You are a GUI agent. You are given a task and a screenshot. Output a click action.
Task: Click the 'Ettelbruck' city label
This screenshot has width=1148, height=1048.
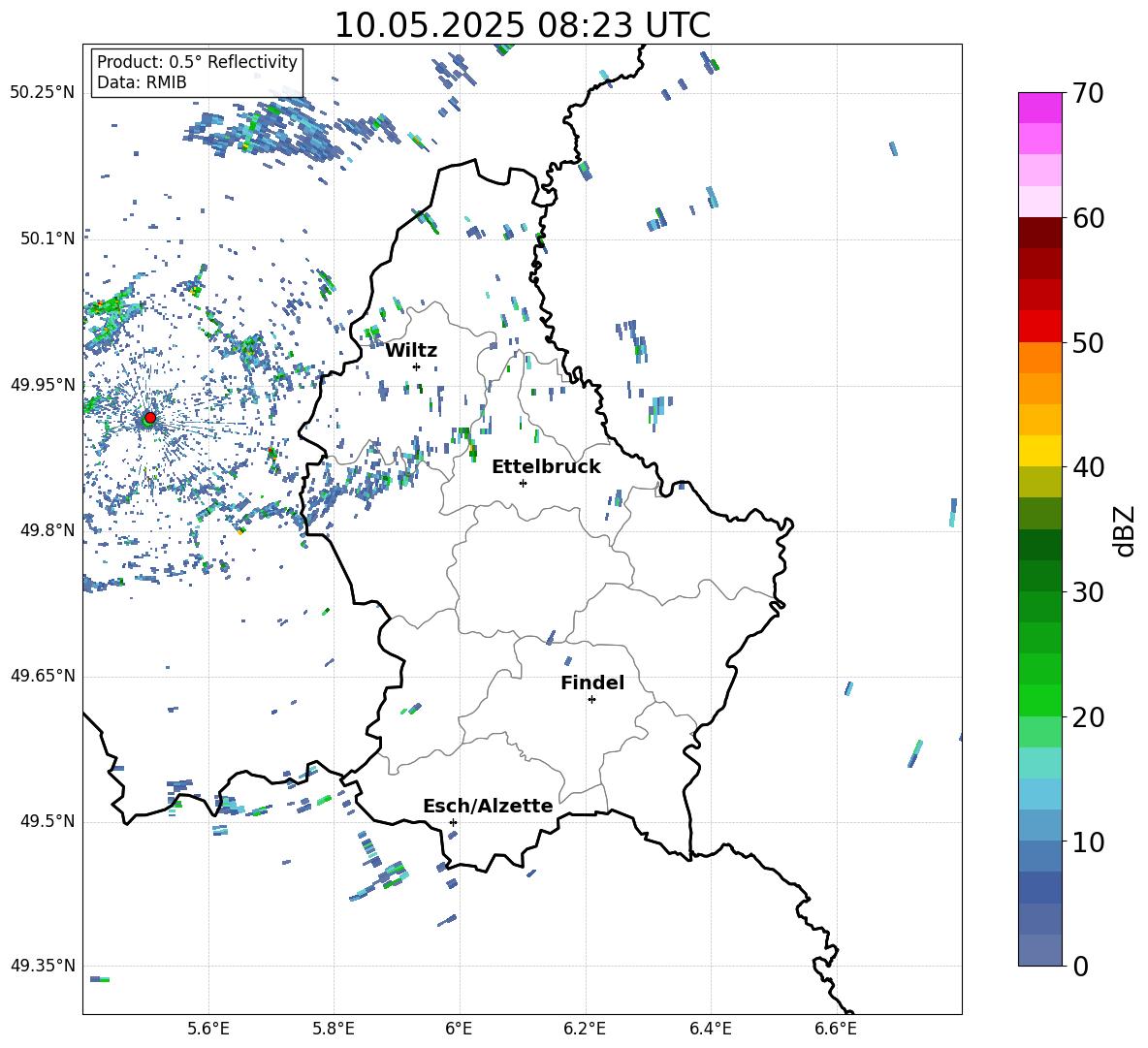click(x=546, y=467)
